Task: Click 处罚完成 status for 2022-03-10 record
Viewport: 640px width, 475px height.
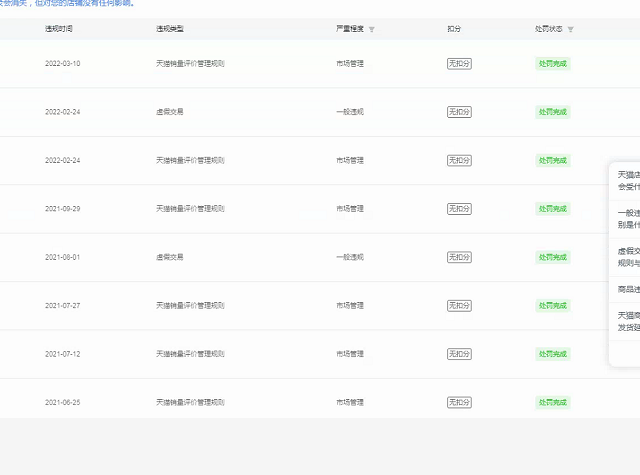Action: (x=552, y=64)
